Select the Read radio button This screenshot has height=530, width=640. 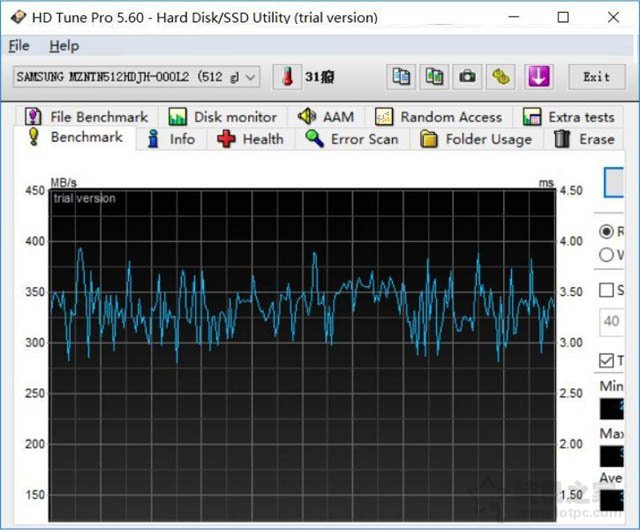pyautogui.click(x=607, y=231)
